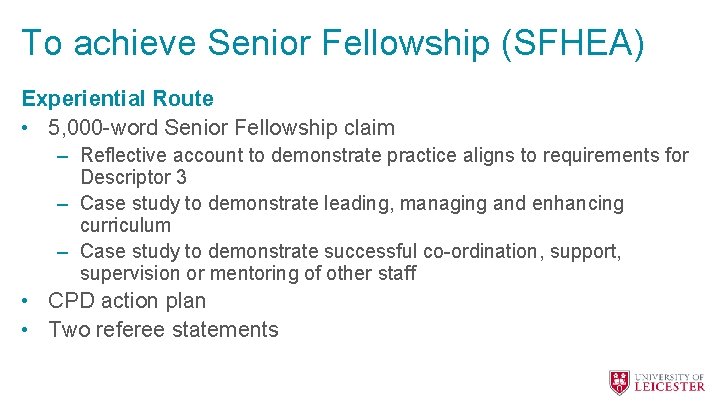Click the 'Reflective account to demonstrate practice' line

[x=384, y=155]
